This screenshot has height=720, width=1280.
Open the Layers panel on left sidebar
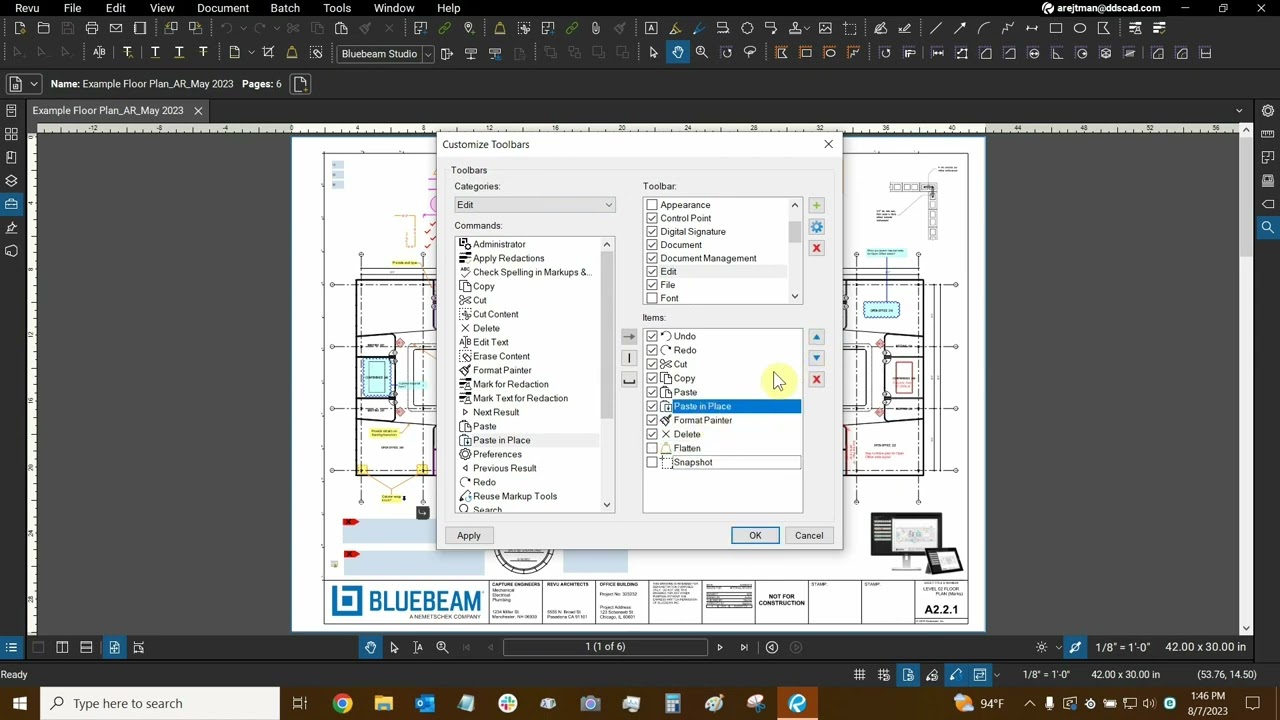[11, 180]
